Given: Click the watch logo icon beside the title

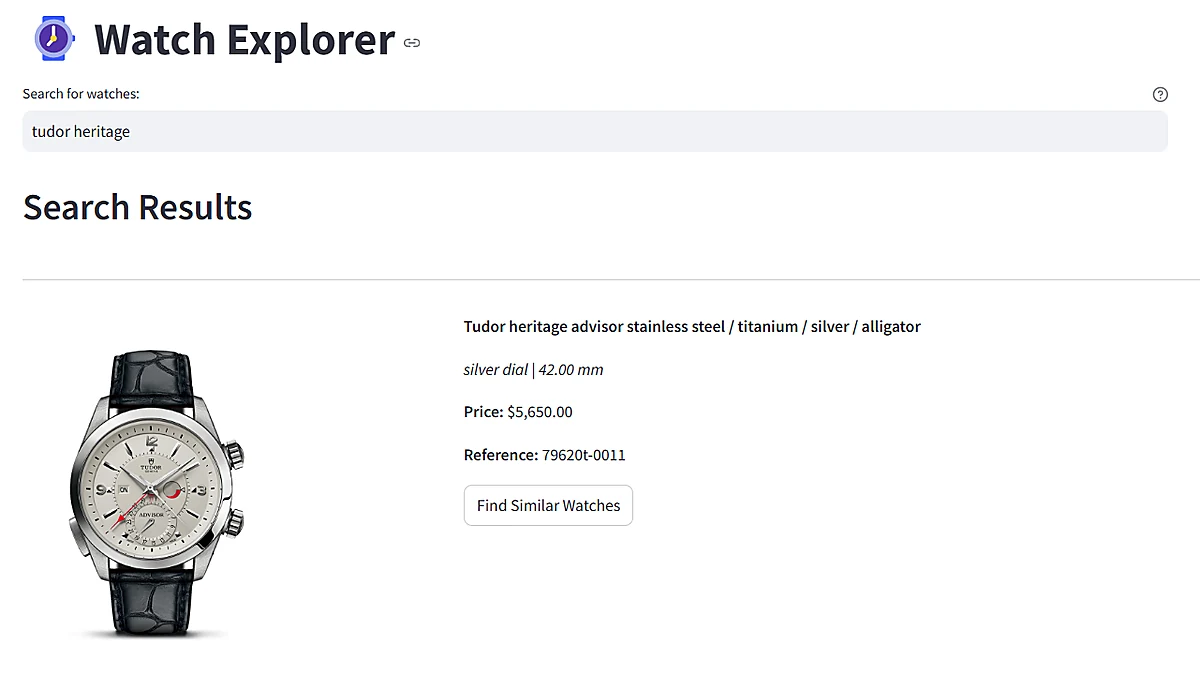Looking at the screenshot, I should (x=54, y=39).
